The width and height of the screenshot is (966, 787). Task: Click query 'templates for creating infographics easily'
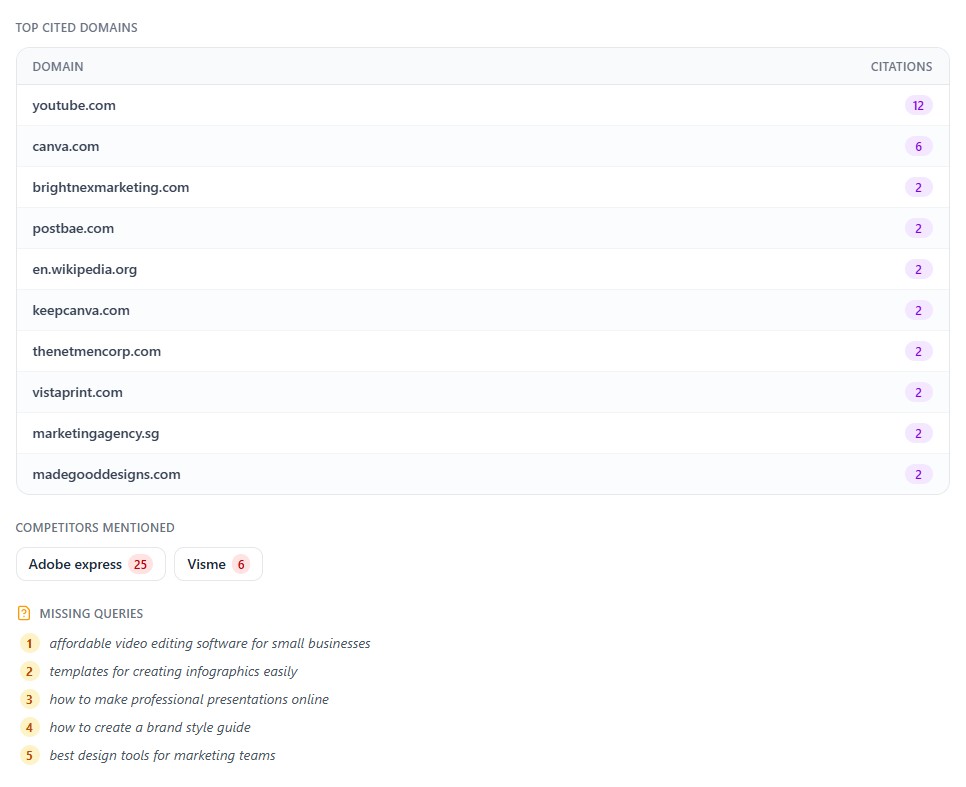pyautogui.click(x=173, y=671)
